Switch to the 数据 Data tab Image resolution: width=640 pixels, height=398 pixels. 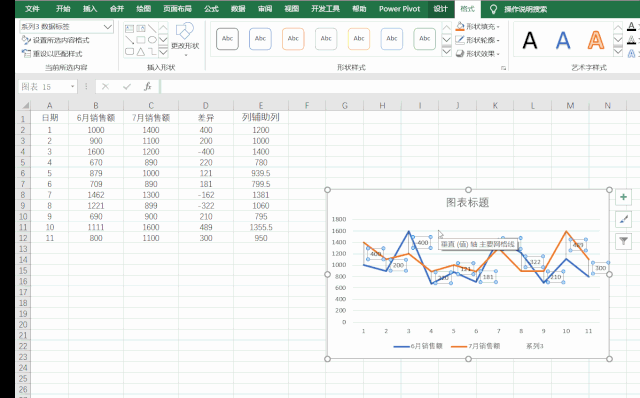(238, 9)
